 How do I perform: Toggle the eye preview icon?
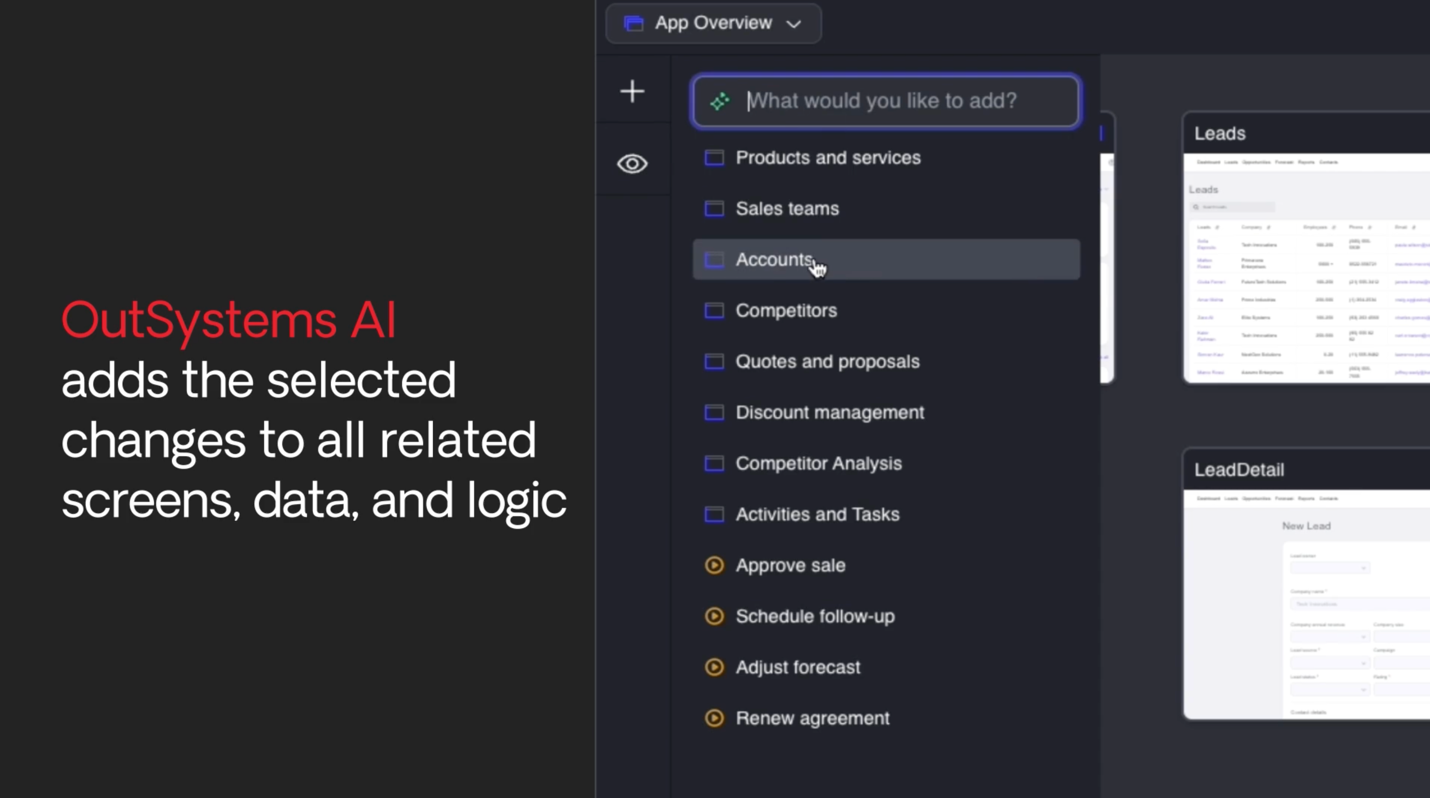click(632, 164)
